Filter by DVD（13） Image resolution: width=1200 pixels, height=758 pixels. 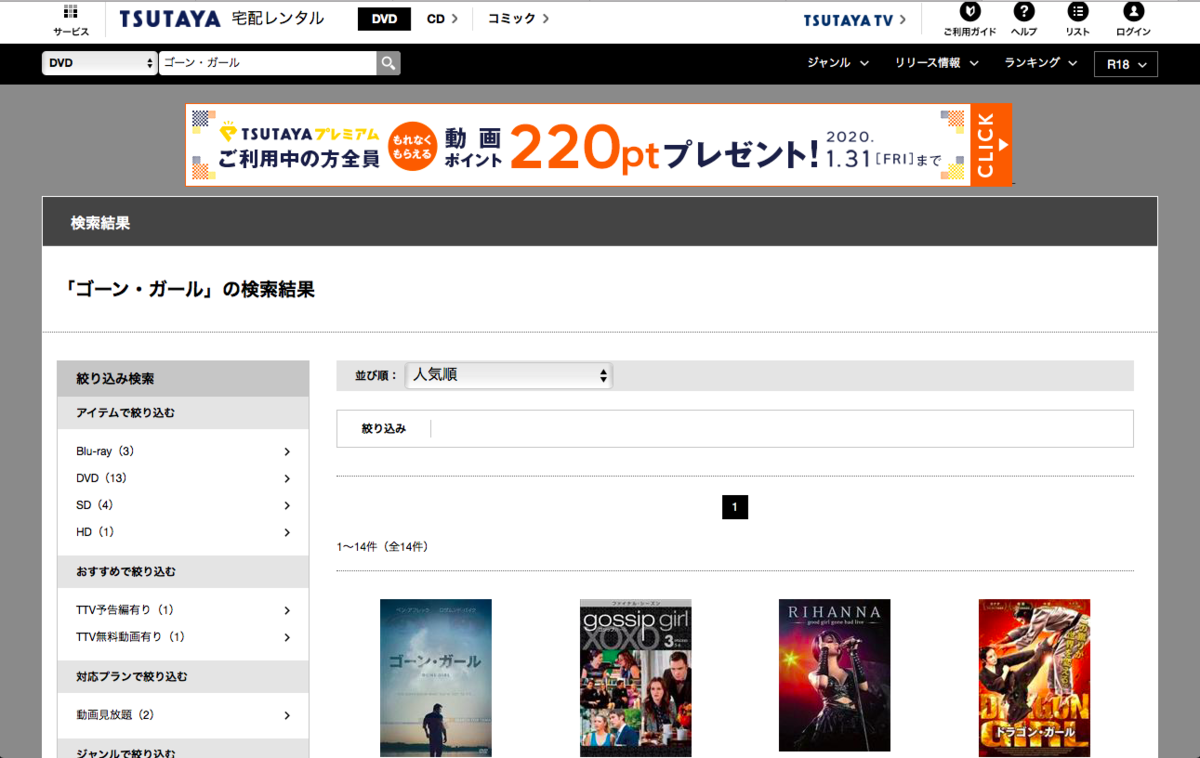(183, 479)
